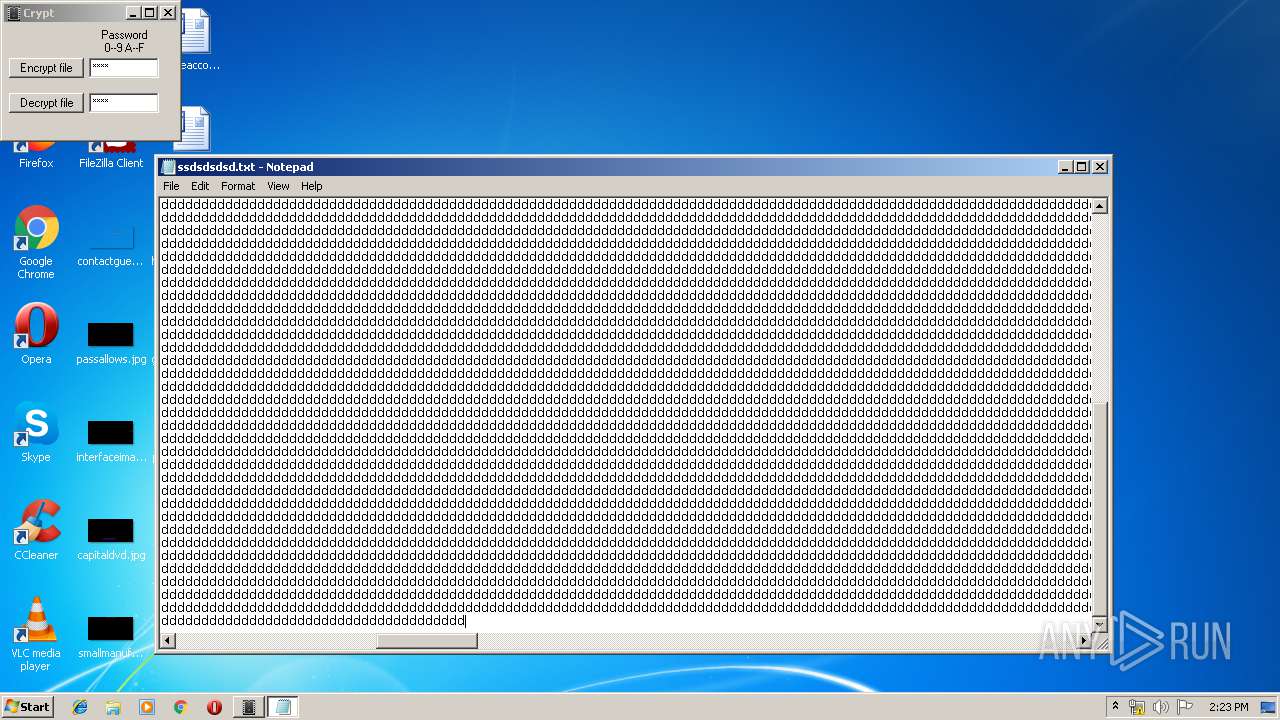The image size is (1280, 720).
Task: Maximize the Notepad window
Action: tap(1081, 167)
